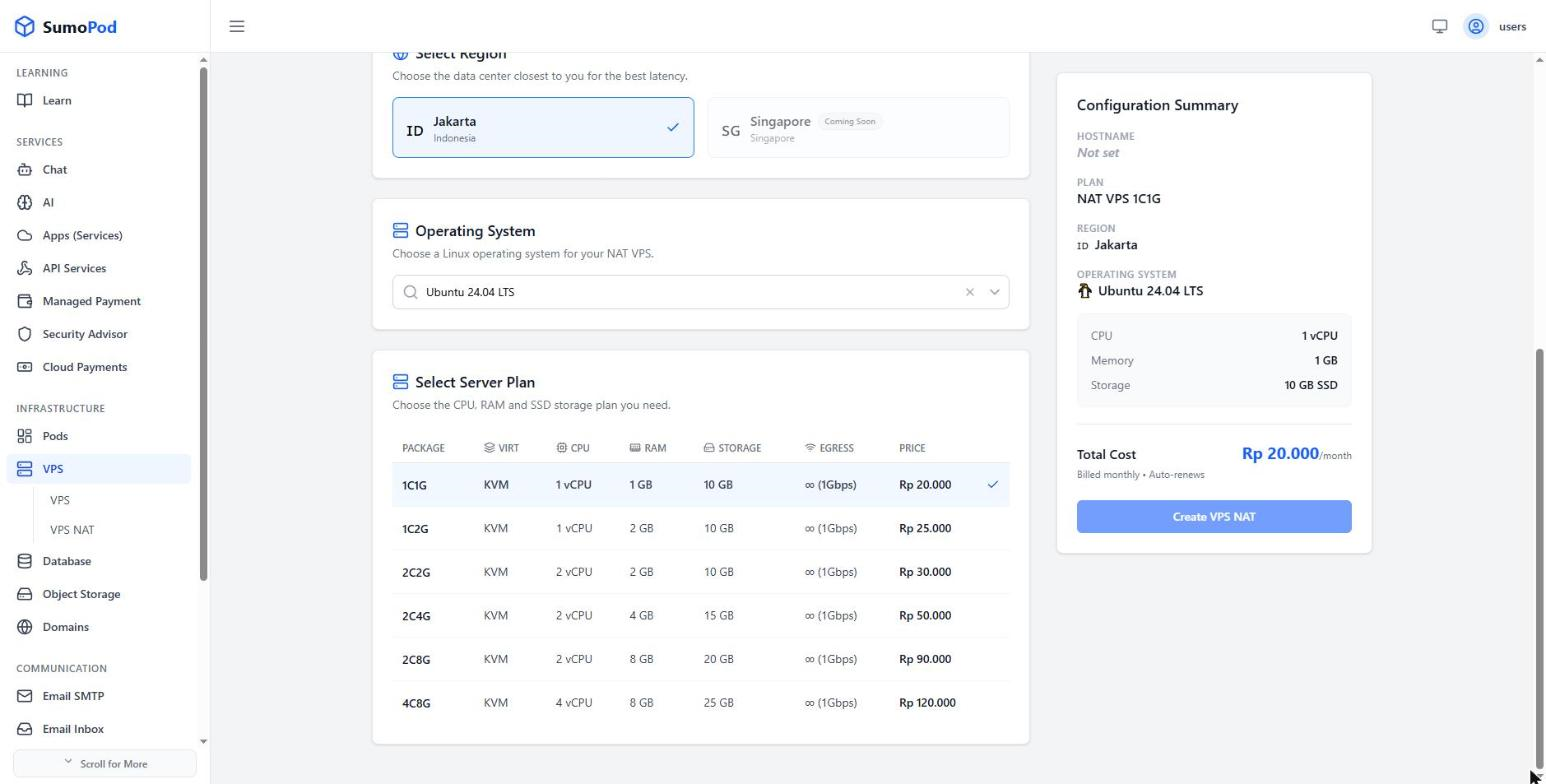This screenshot has width=1546, height=784.
Task: Choose the 2C8G plan row
Action: click(701, 660)
